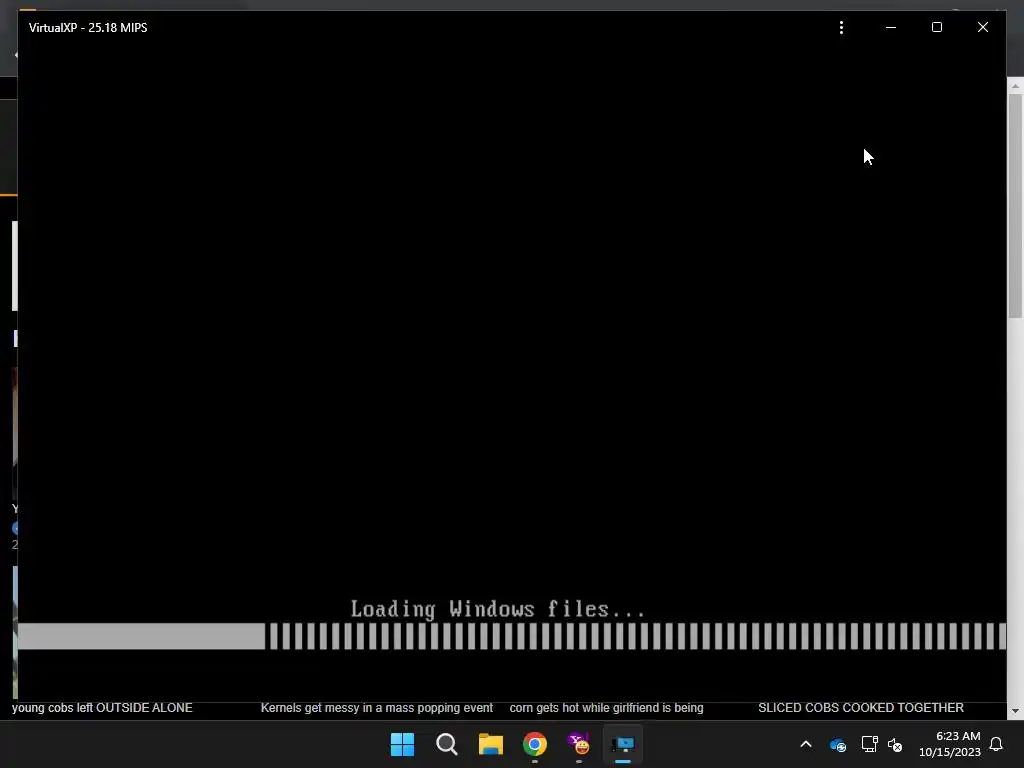Open Yahoo Messenger taskbar icon
This screenshot has height=768, width=1024.
579,744
